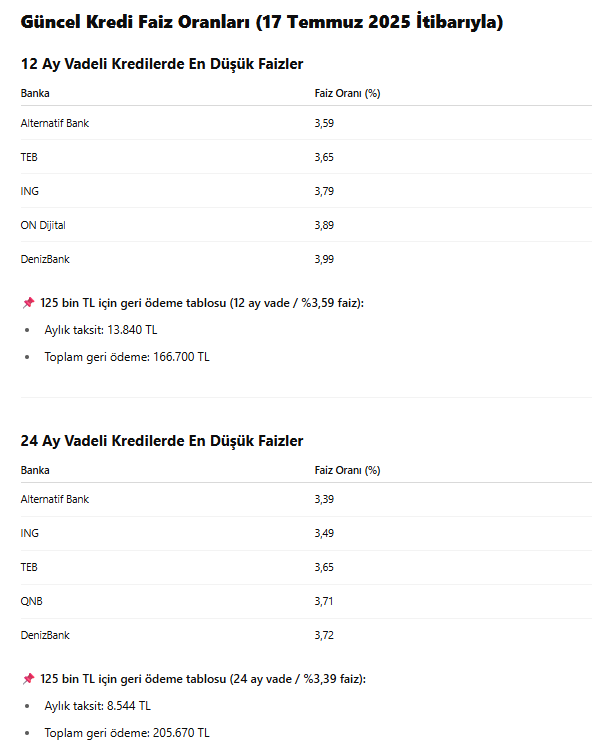Select Alternatif Bank row in 12-month table
The image size is (592, 746).
[306, 123]
